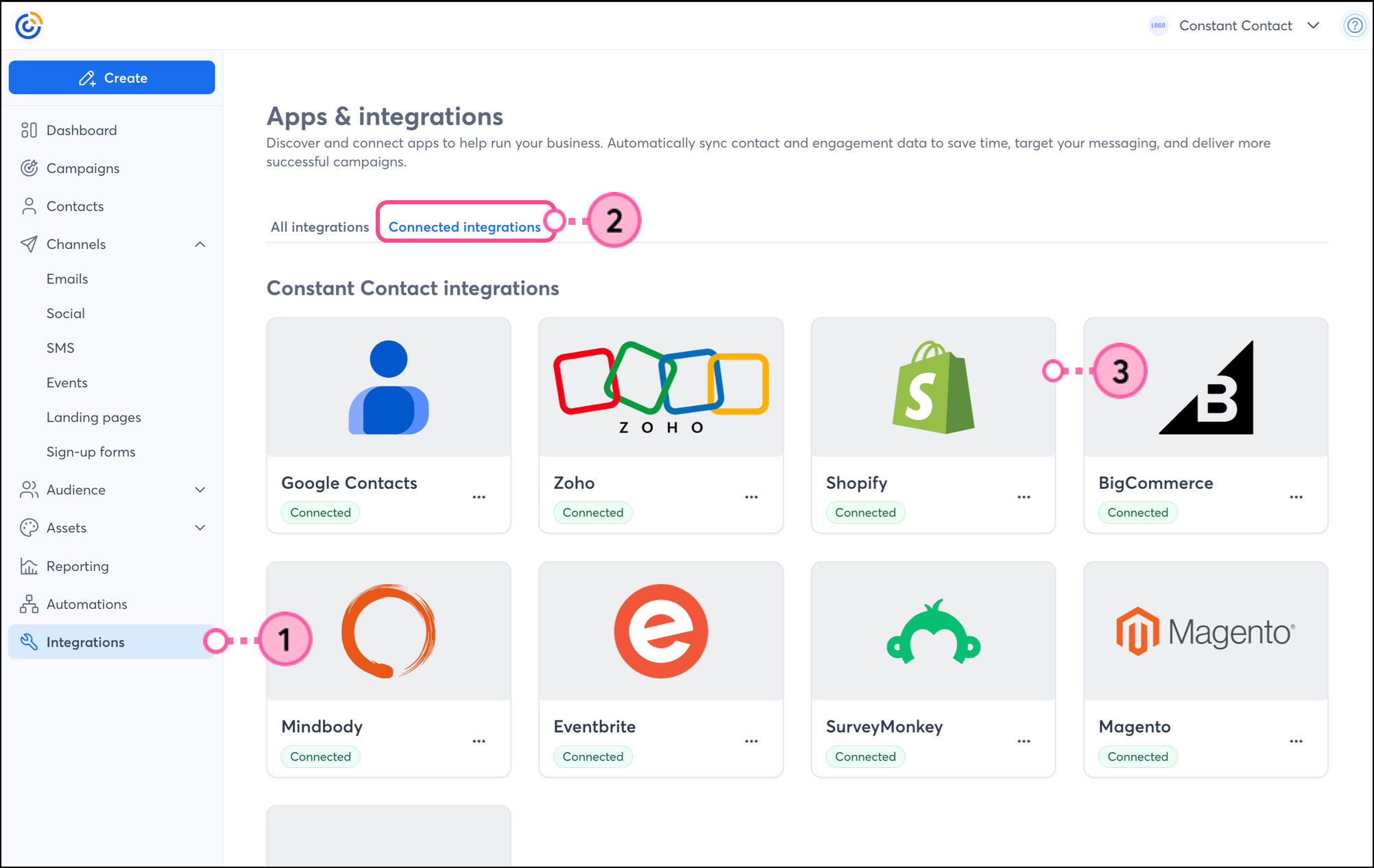The image size is (1374, 868).
Task: Expand the Assets section chevron
Action: coord(200,528)
